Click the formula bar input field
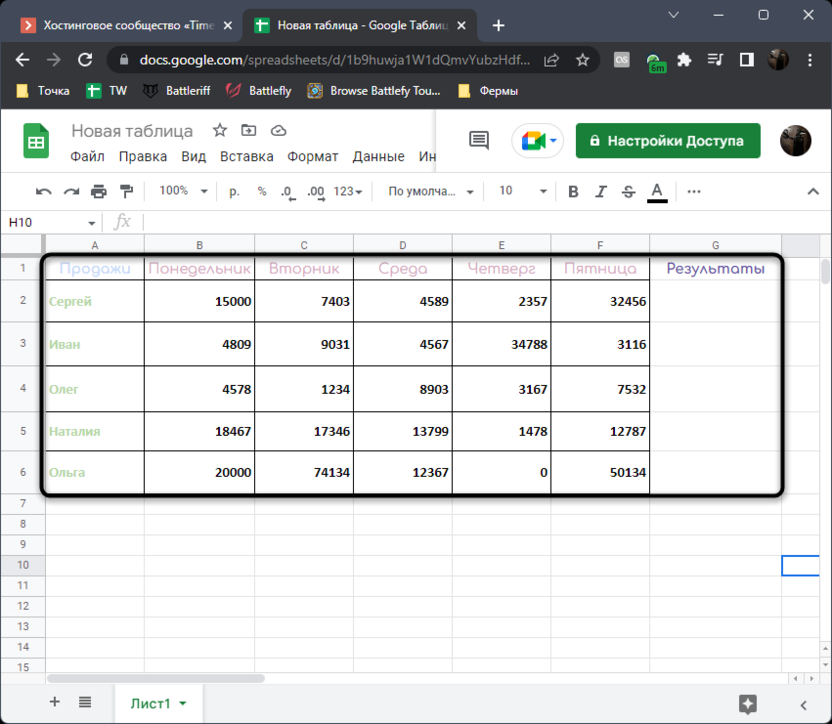832x724 pixels. (480, 222)
